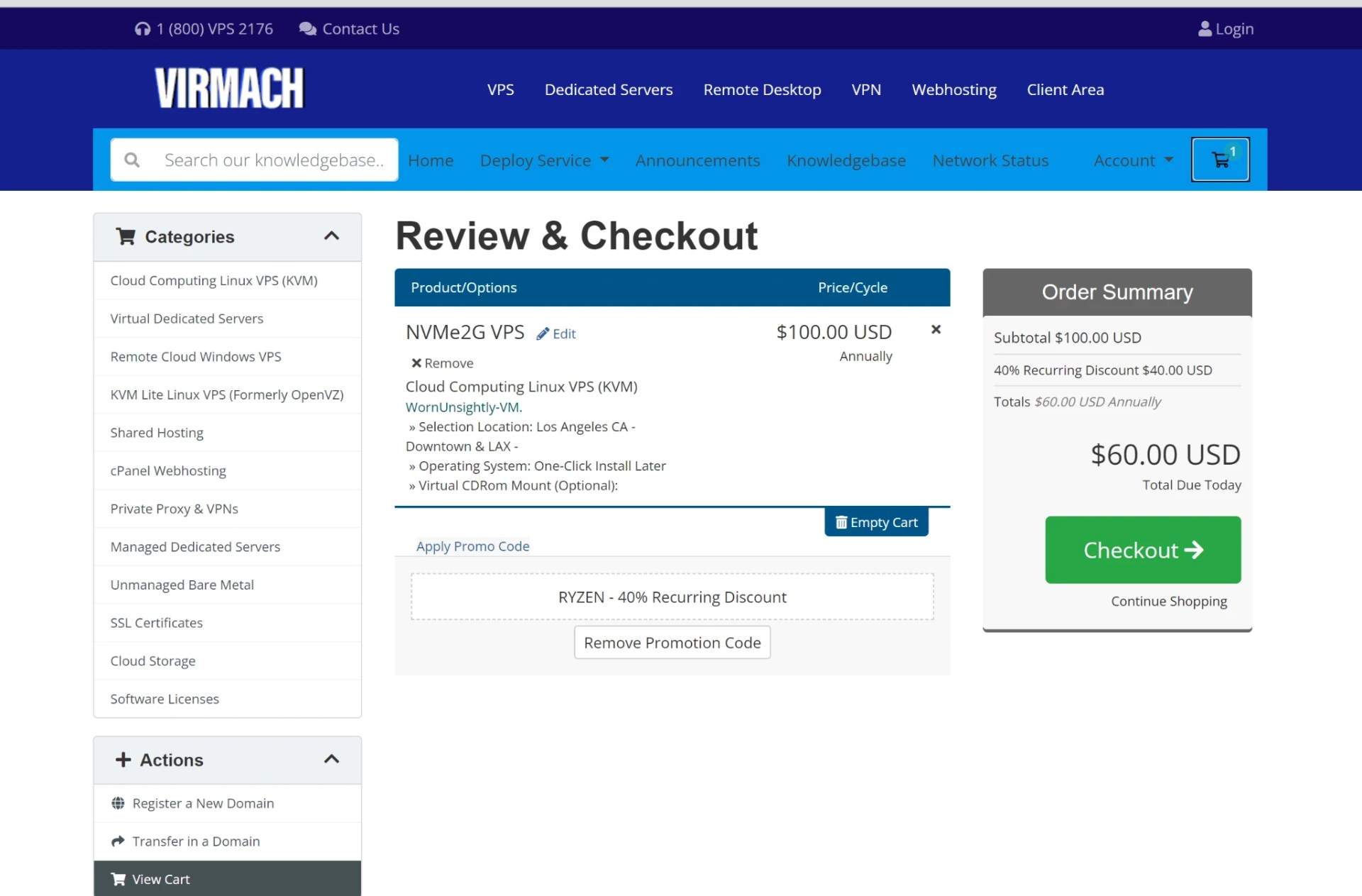
Task: Click the knowledgebase search magnifier icon
Action: pos(132,160)
